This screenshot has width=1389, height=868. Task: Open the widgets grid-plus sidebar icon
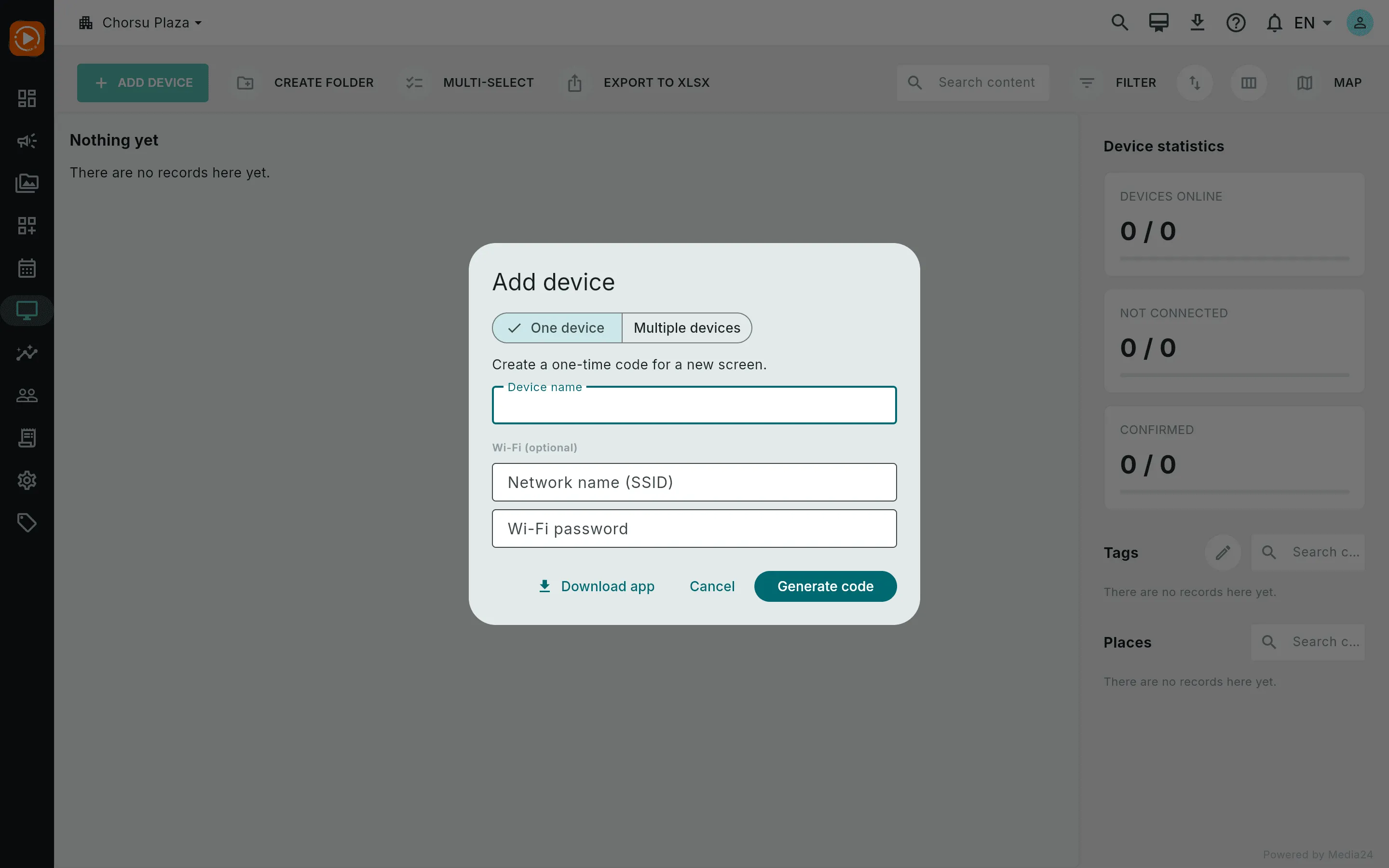tap(27, 226)
